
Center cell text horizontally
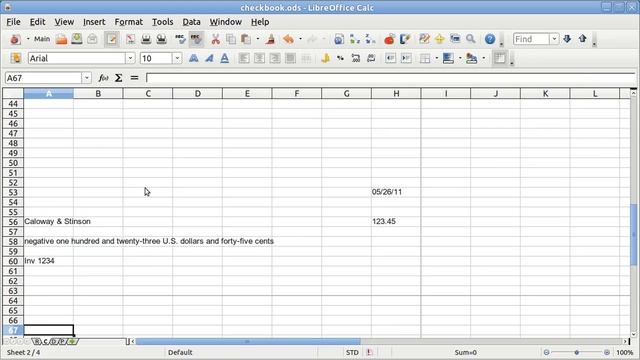(259, 58)
